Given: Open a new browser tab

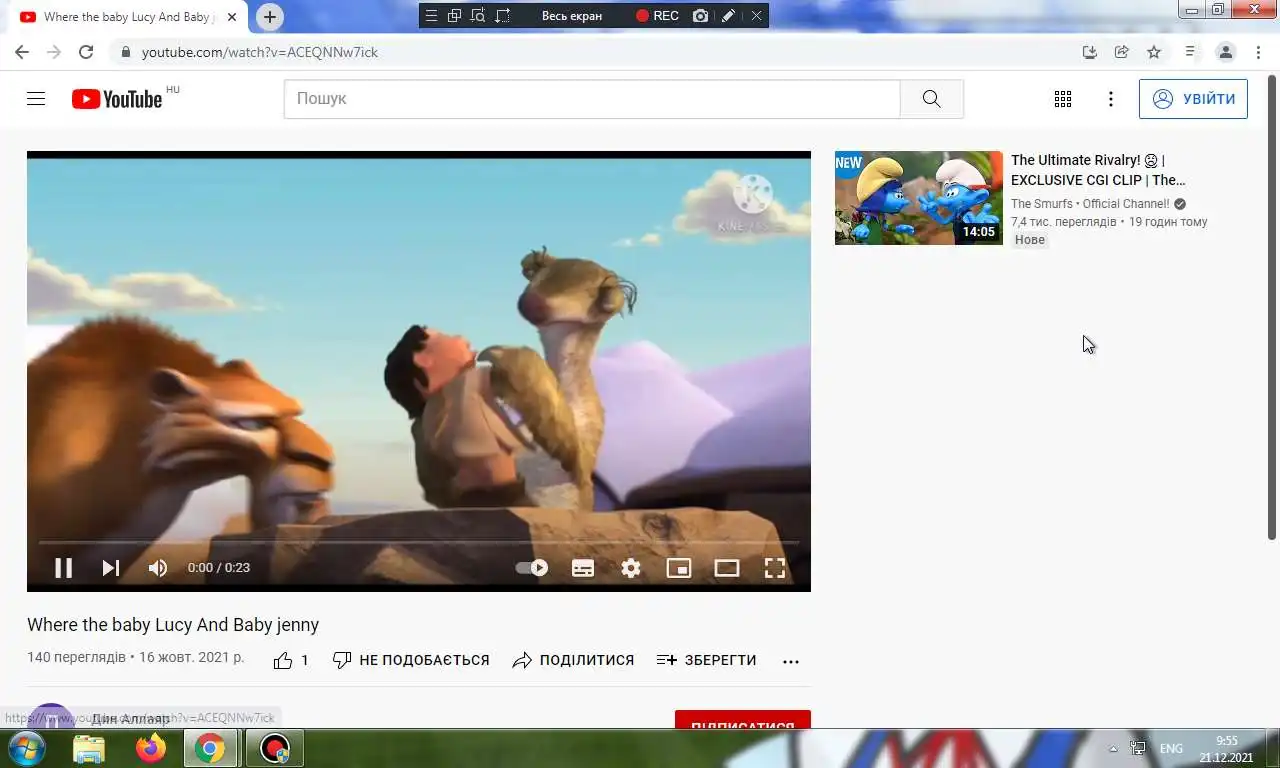Looking at the screenshot, I should [x=269, y=17].
